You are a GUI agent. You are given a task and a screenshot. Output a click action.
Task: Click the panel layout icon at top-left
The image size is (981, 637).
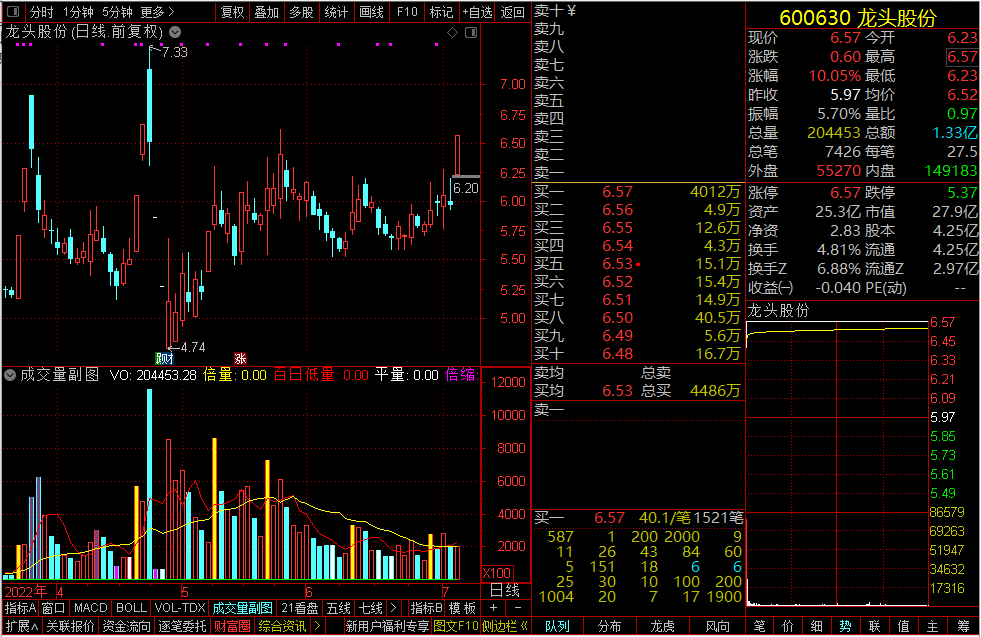point(11,12)
